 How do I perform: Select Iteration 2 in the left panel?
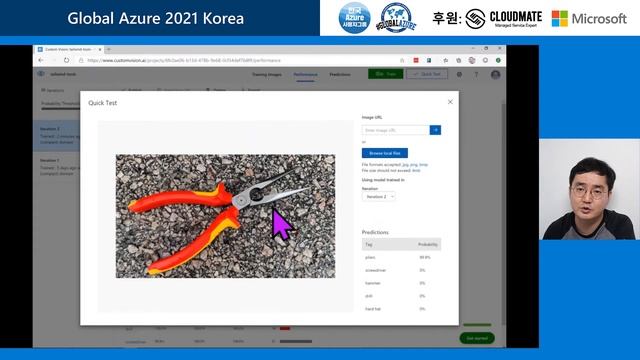[x=57, y=136]
